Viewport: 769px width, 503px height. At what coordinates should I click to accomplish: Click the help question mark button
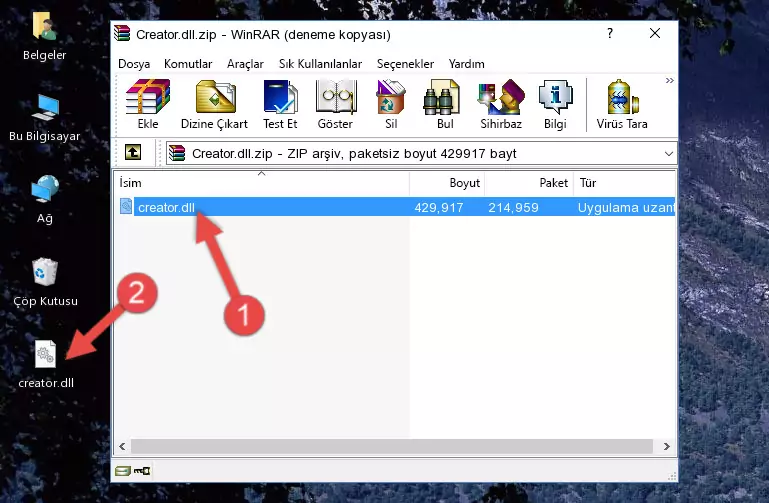[610, 33]
